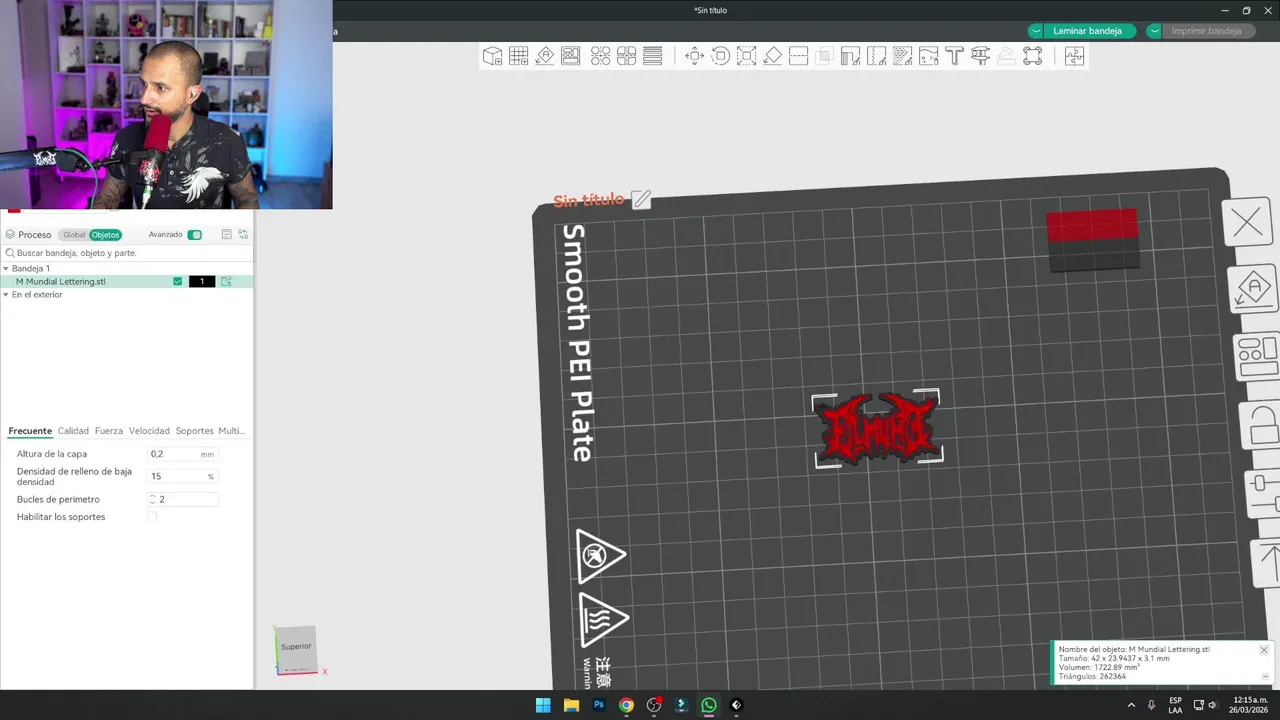Select the Rotate tool
1280x720 pixels.
click(x=721, y=56)
